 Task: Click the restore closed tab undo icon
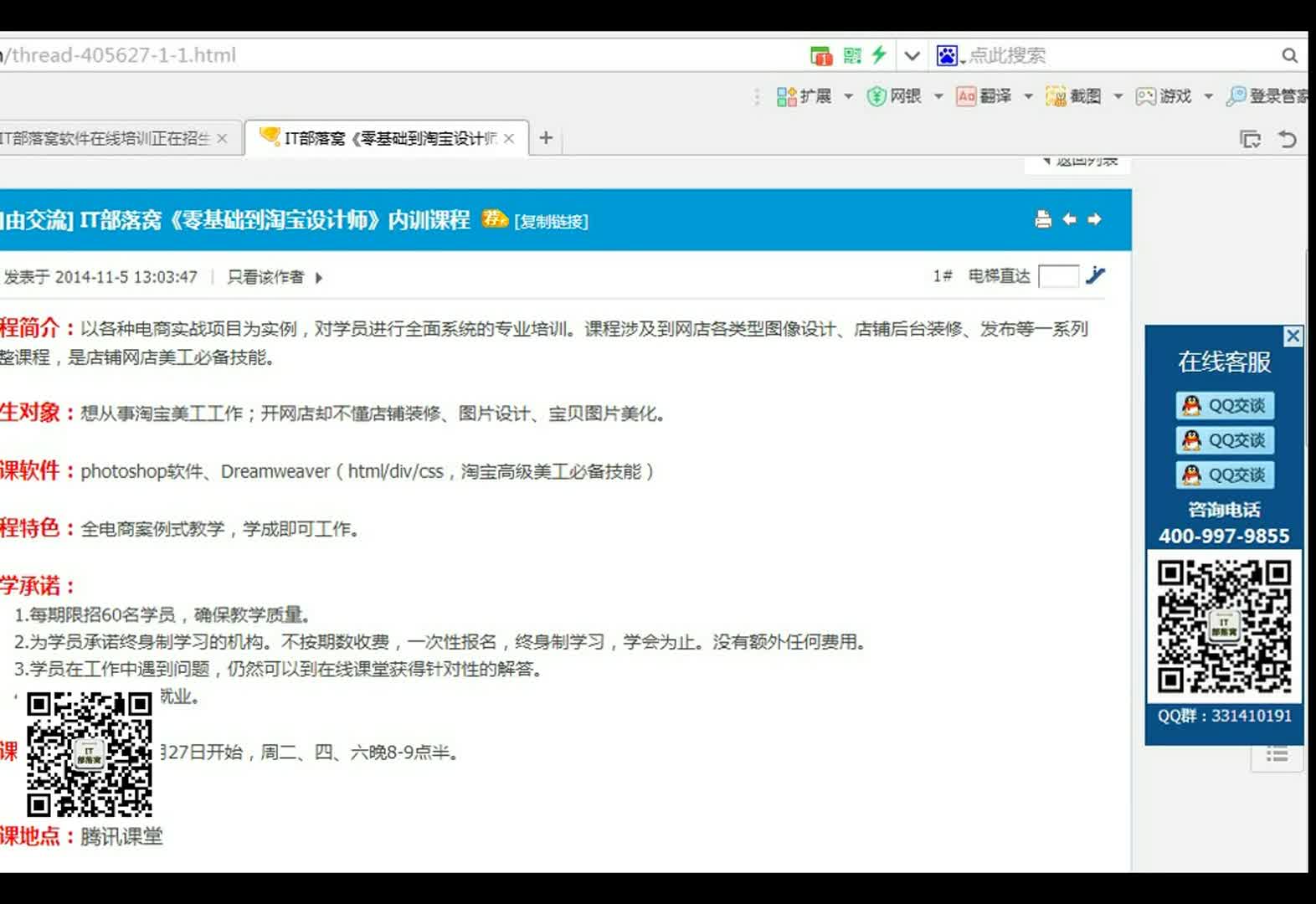(x=1288, y=139)
